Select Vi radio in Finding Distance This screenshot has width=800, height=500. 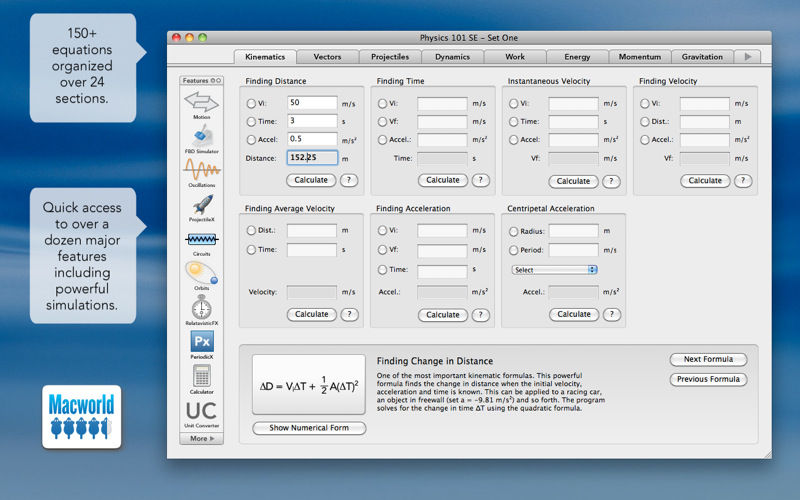(251, 104)
